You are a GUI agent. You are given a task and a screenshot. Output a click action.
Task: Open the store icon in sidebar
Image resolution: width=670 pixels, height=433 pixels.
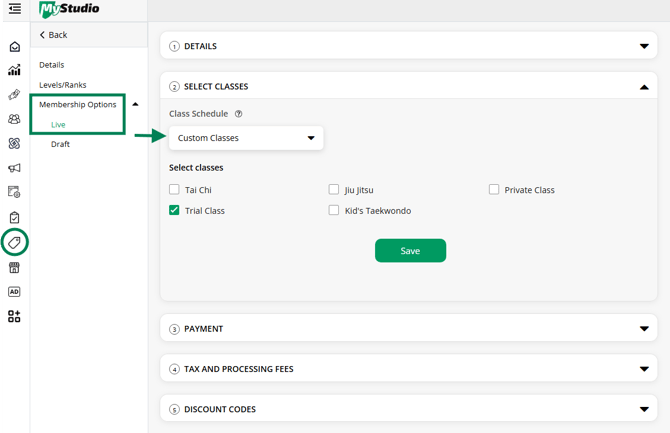click(x=14, y=268)
